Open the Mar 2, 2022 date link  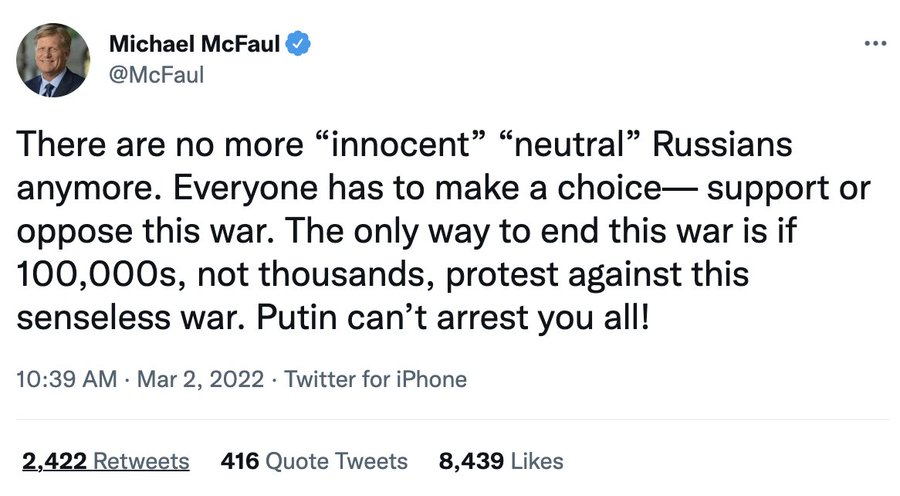[200, 379]
